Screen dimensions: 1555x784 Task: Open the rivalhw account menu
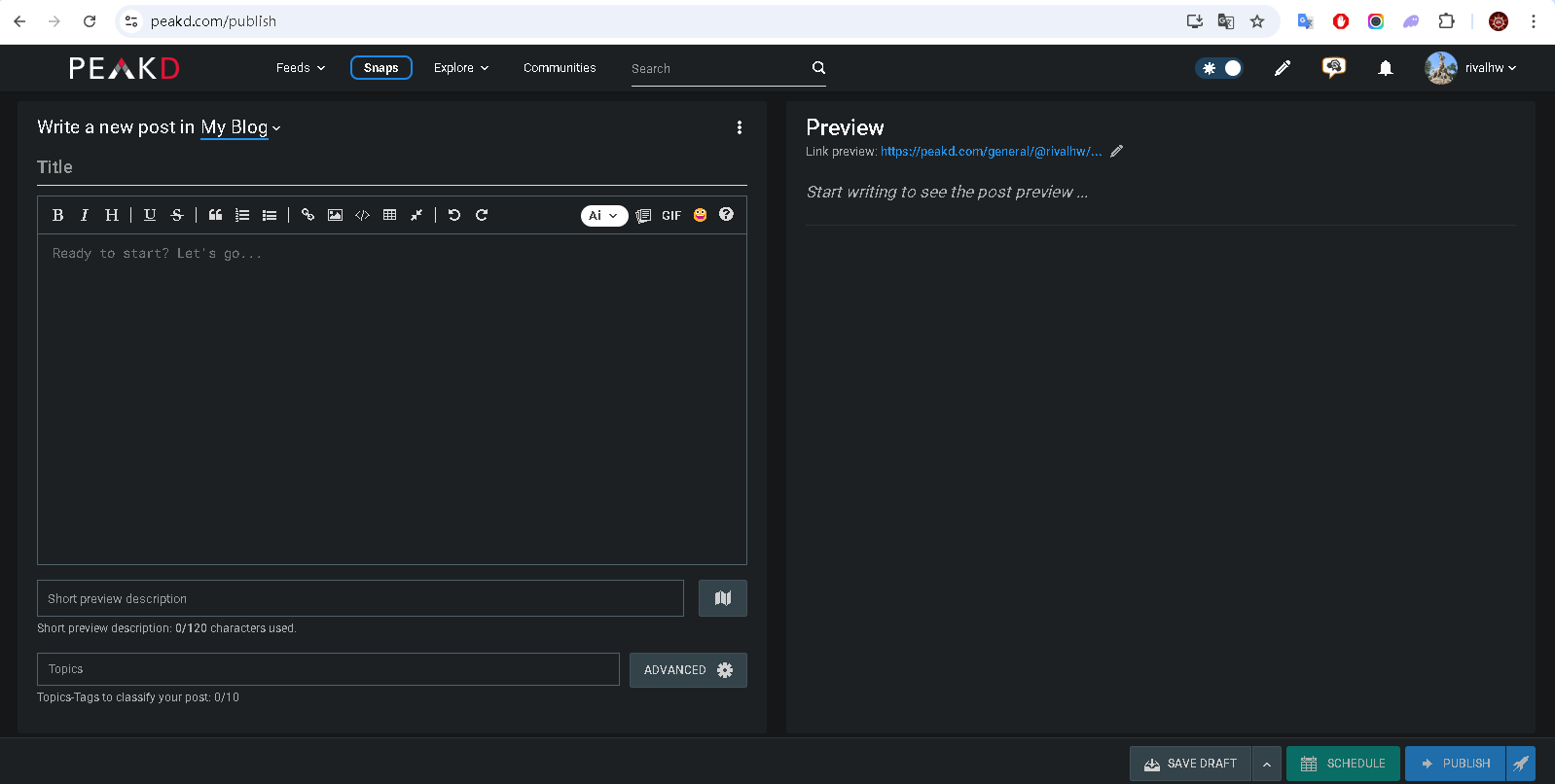tap(1491, 68)
